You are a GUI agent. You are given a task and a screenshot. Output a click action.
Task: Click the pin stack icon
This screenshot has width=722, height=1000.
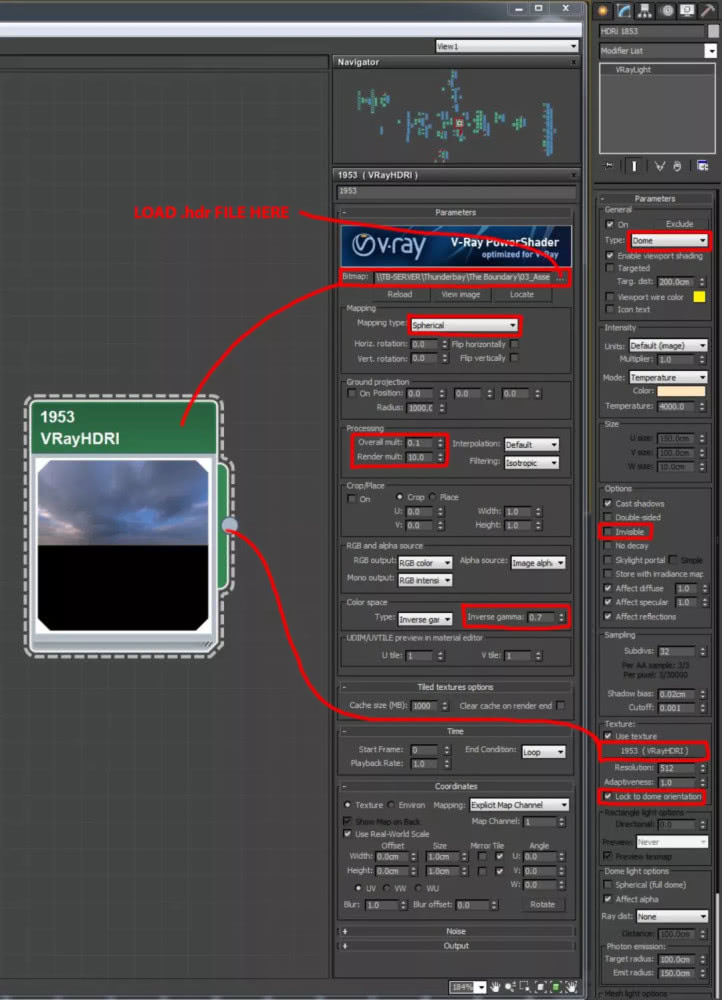[x=609, y=166]
